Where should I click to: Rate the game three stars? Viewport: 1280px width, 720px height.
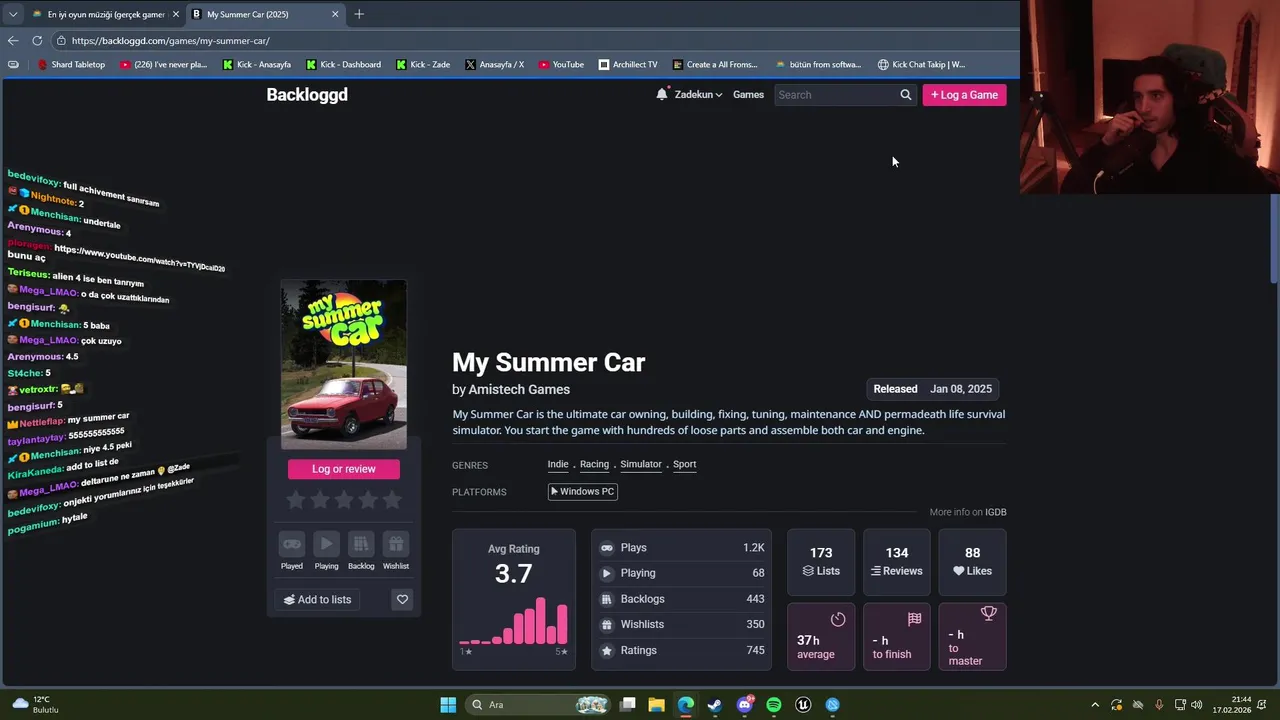pyautogui.click(x=344, y=499)
